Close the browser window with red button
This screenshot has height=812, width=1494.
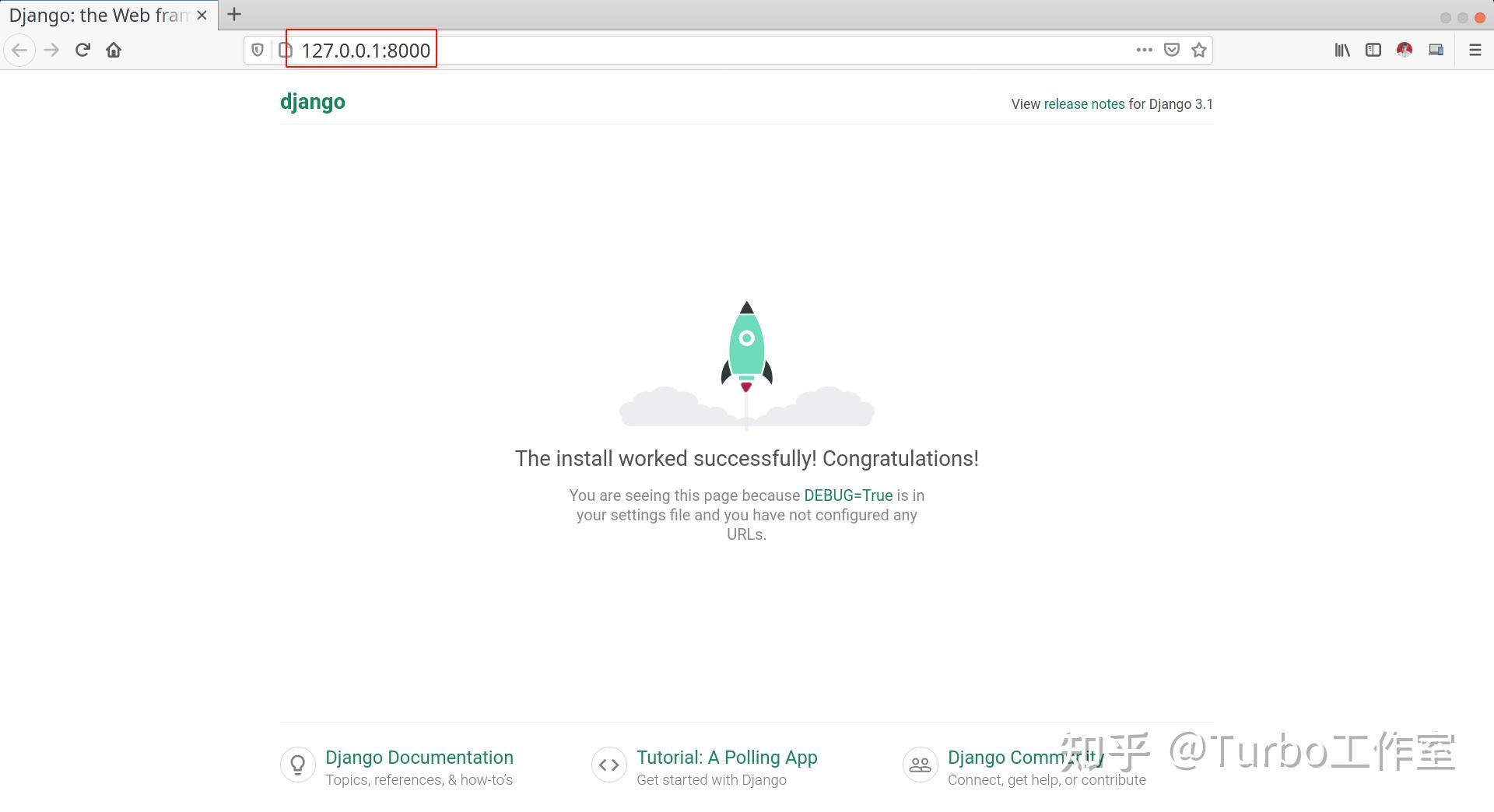pos(1480,18)
